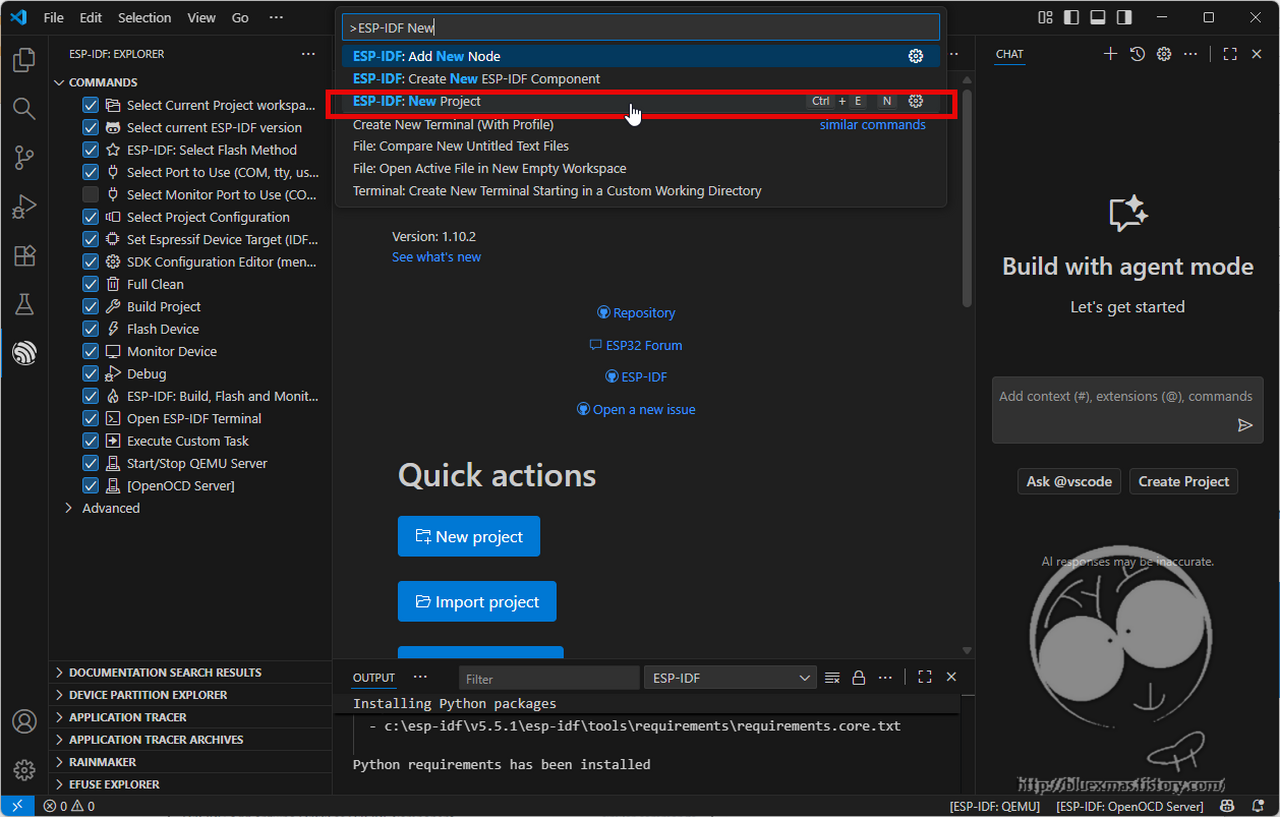Open the Explorer view in activity bar
Screen dimensions: 1280x817
pos(24,60)
